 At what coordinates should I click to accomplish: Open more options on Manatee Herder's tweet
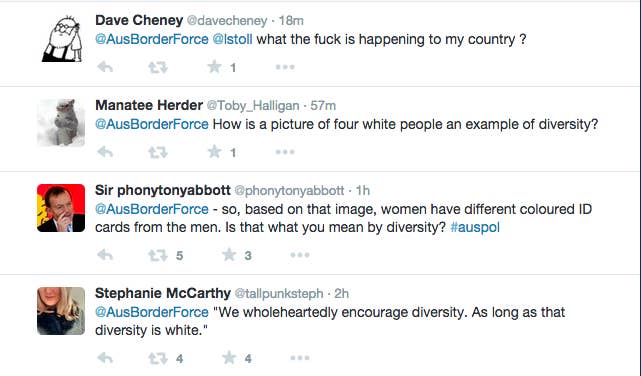[x=285, y=152]
